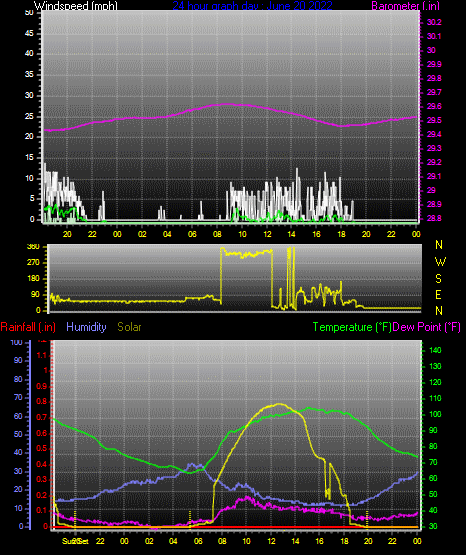466x555 pixels.
Task: Click '100' on the blue humidity scale
Action: 17,342
